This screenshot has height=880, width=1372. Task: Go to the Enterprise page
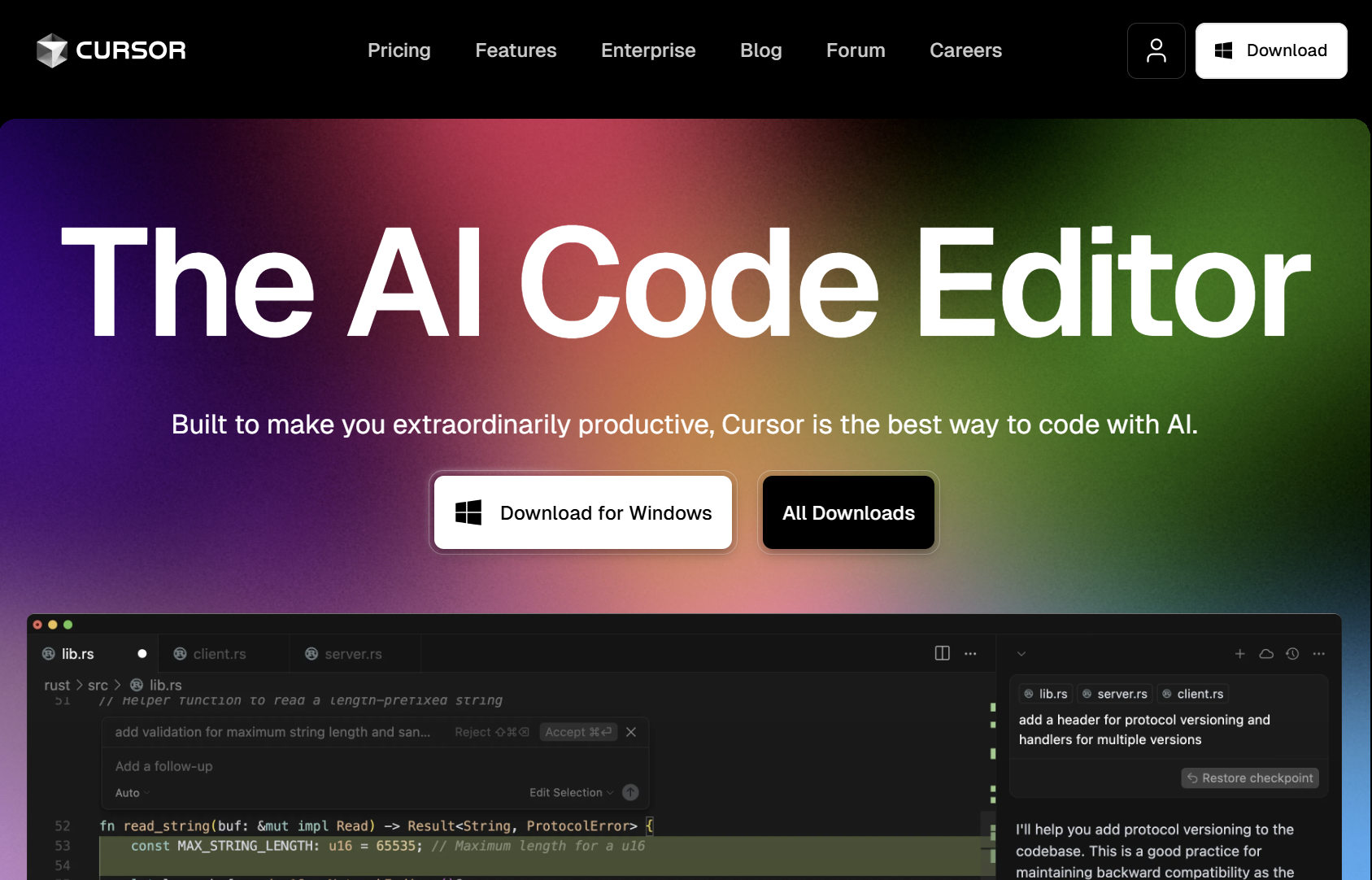point(648,50)
